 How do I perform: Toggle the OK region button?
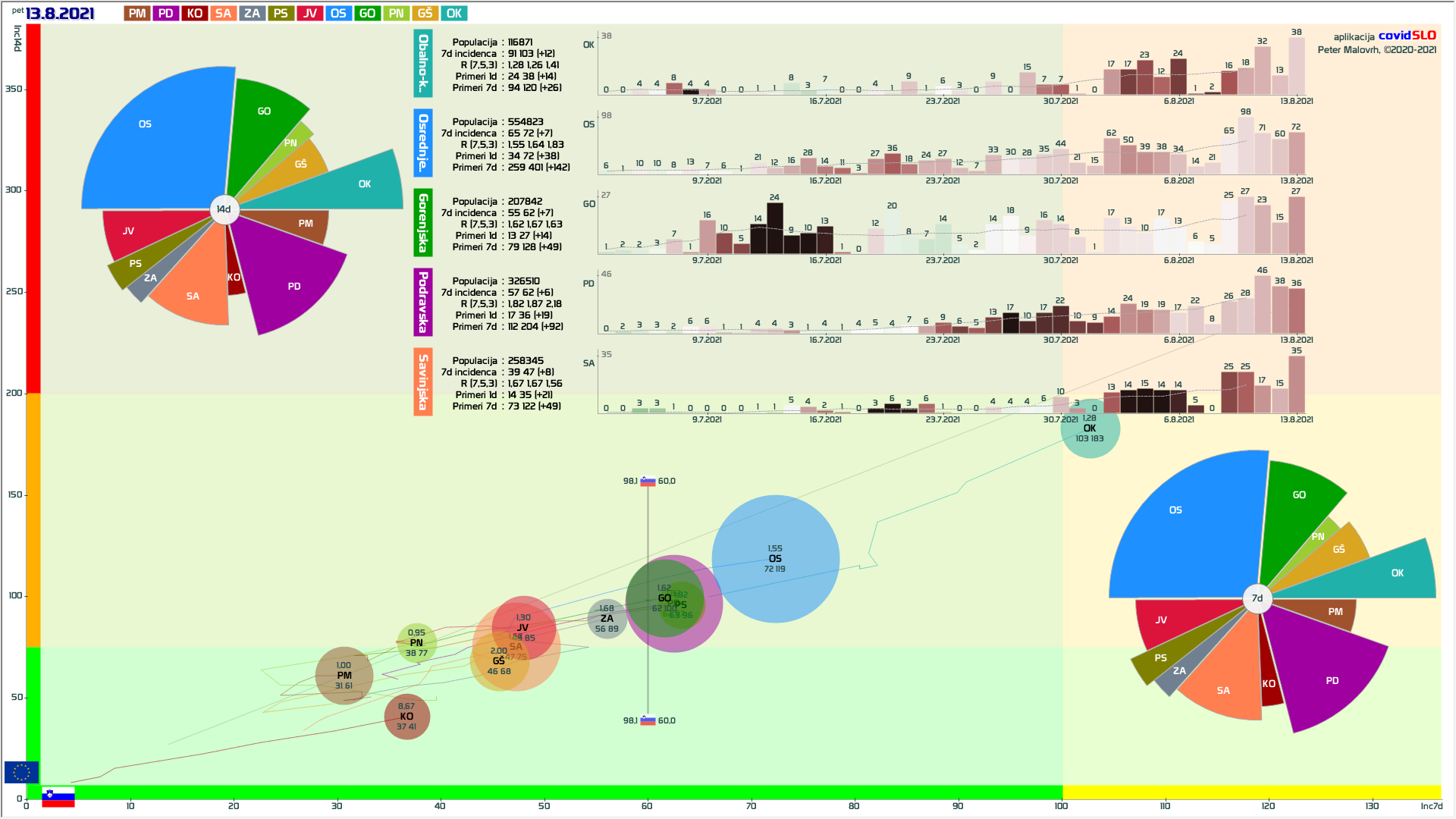click(453, 13)
